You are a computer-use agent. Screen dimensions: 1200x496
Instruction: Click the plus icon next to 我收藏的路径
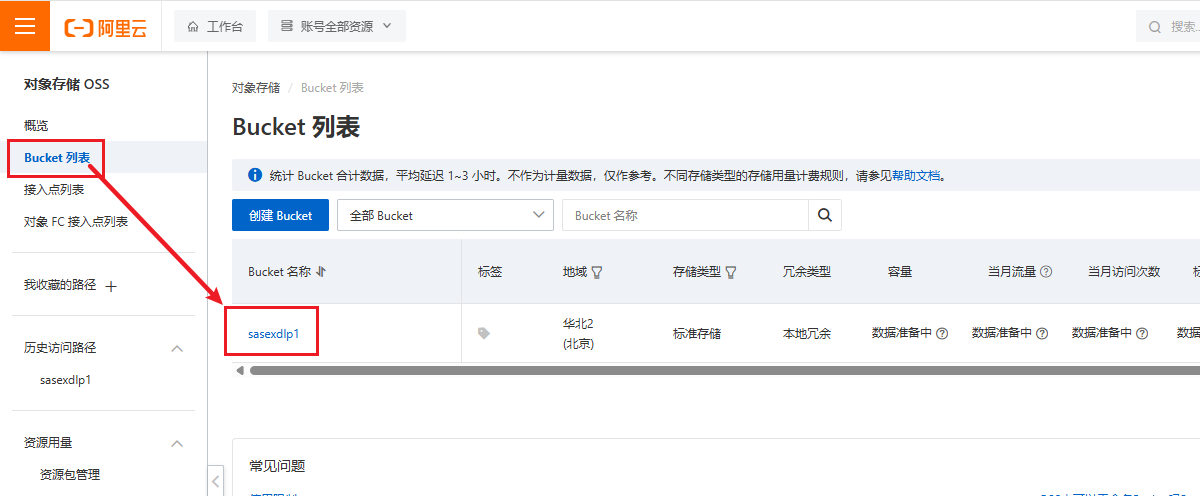(x=111, y=286)
